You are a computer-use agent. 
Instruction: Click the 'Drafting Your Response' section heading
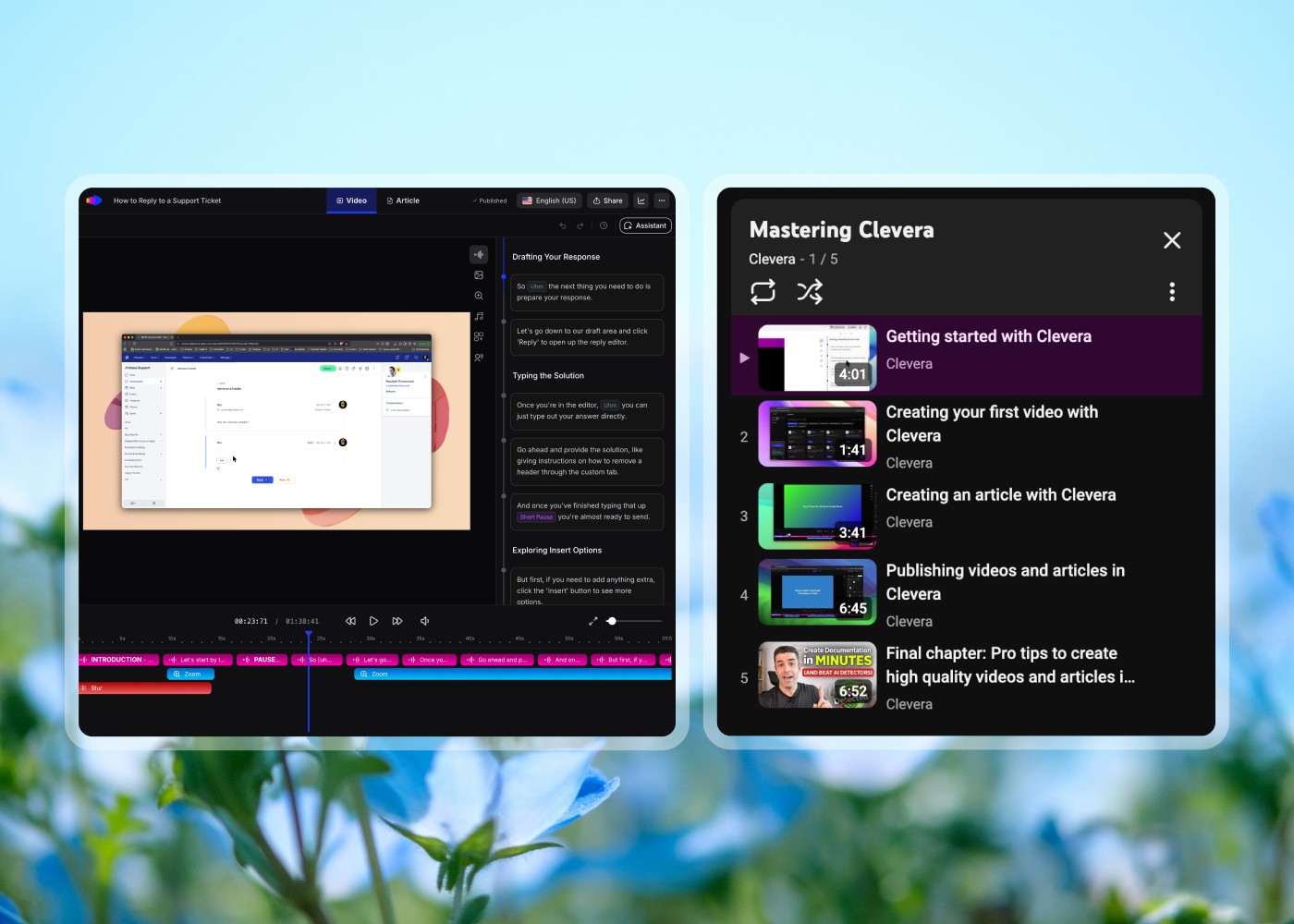point(556,257)
